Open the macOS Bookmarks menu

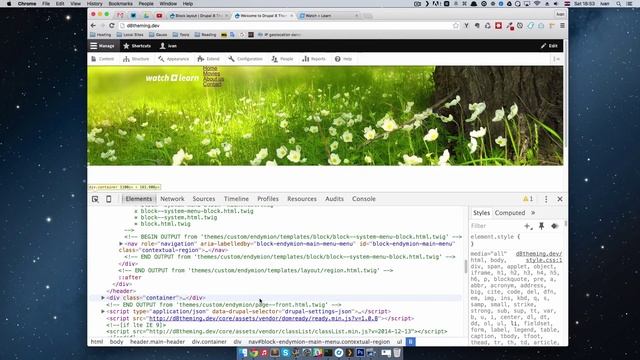[x=120, y=4]
